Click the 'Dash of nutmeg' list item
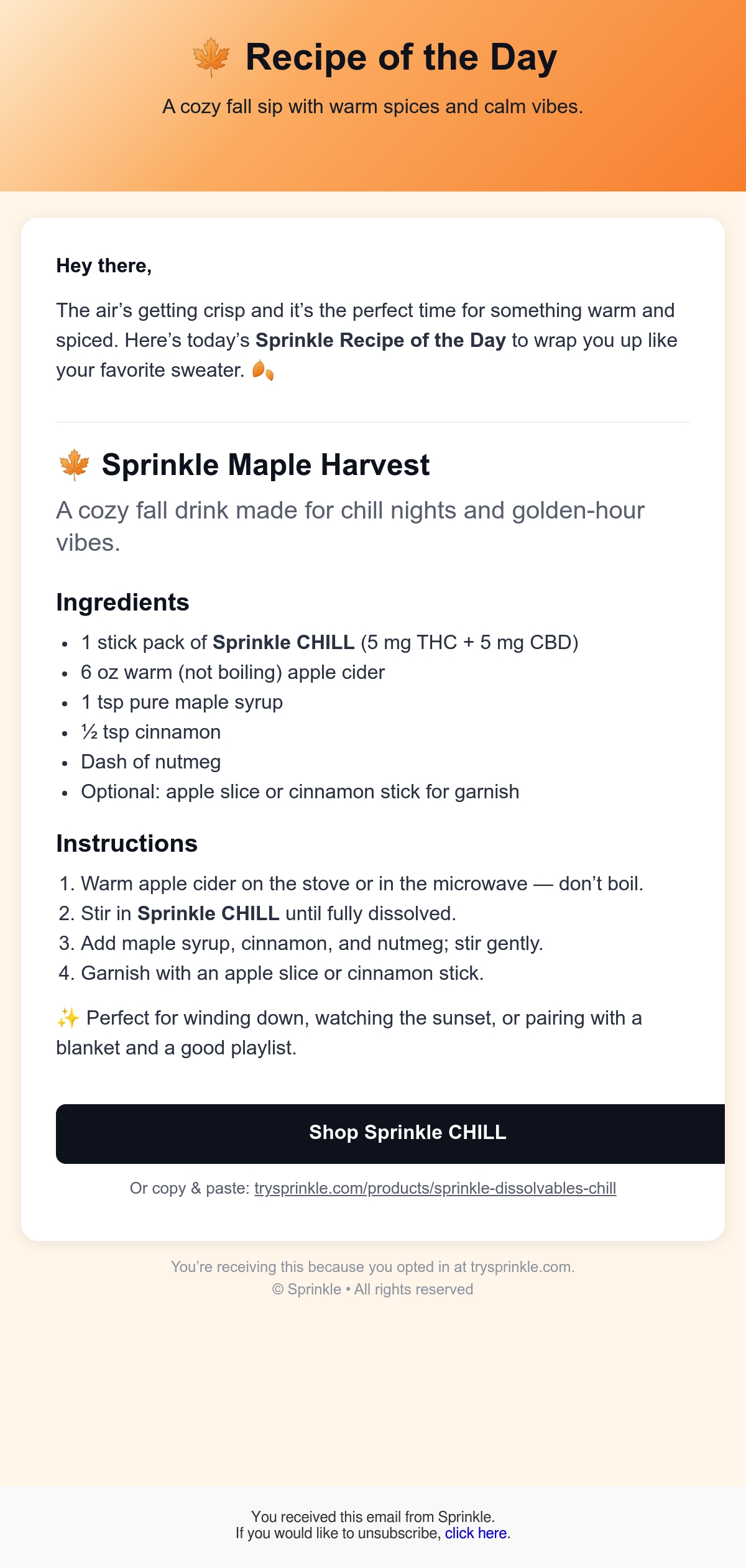 [150, 762]
